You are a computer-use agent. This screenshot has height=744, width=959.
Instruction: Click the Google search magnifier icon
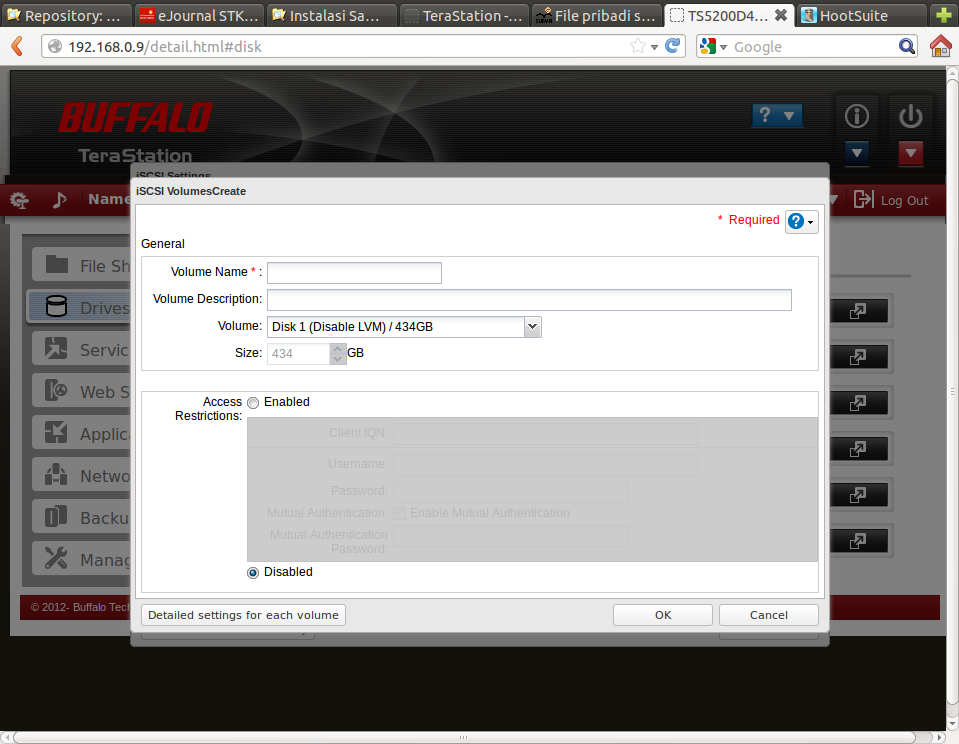[907, 46]
